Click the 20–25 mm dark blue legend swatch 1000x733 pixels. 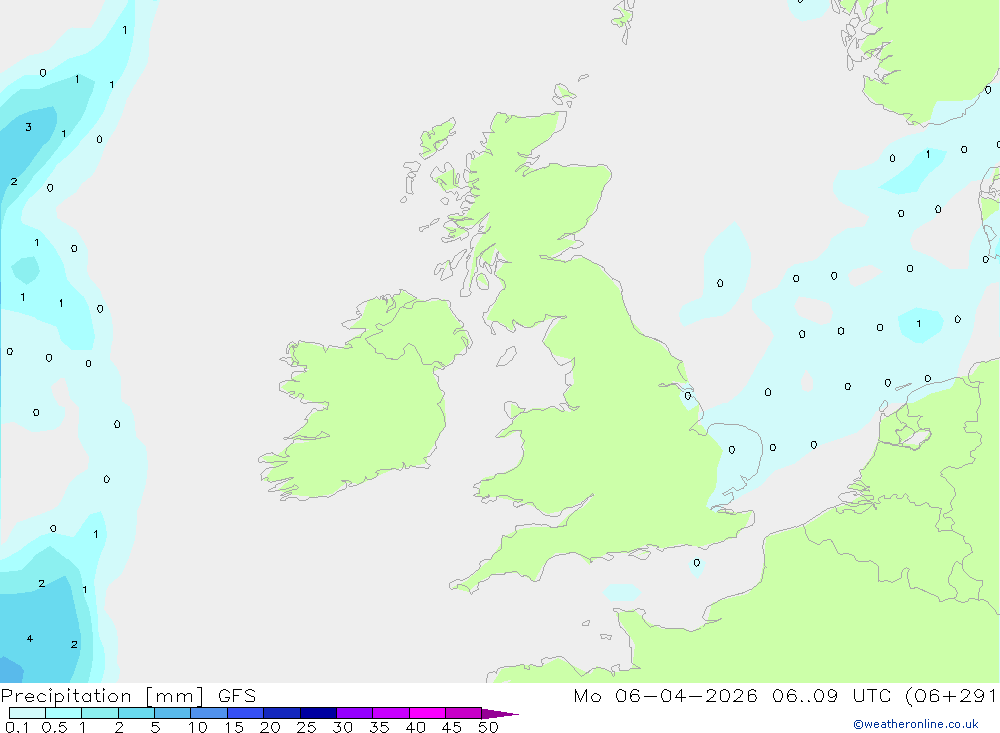[282, 713]
